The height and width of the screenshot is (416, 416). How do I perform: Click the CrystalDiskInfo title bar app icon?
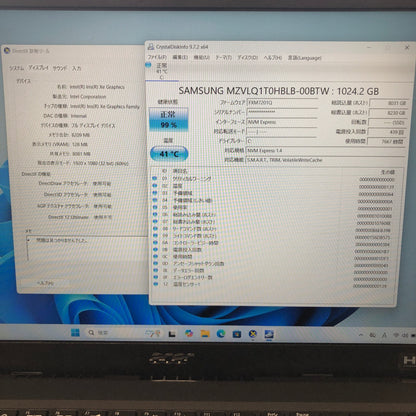pos(151,47)
